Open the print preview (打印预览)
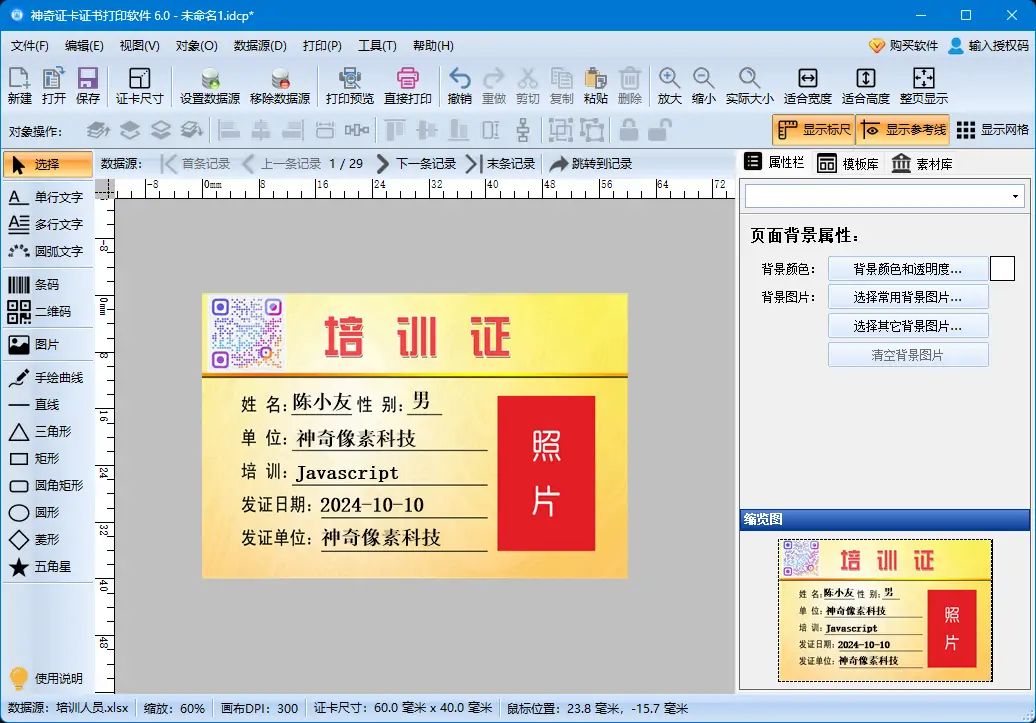 coord(352,85)
